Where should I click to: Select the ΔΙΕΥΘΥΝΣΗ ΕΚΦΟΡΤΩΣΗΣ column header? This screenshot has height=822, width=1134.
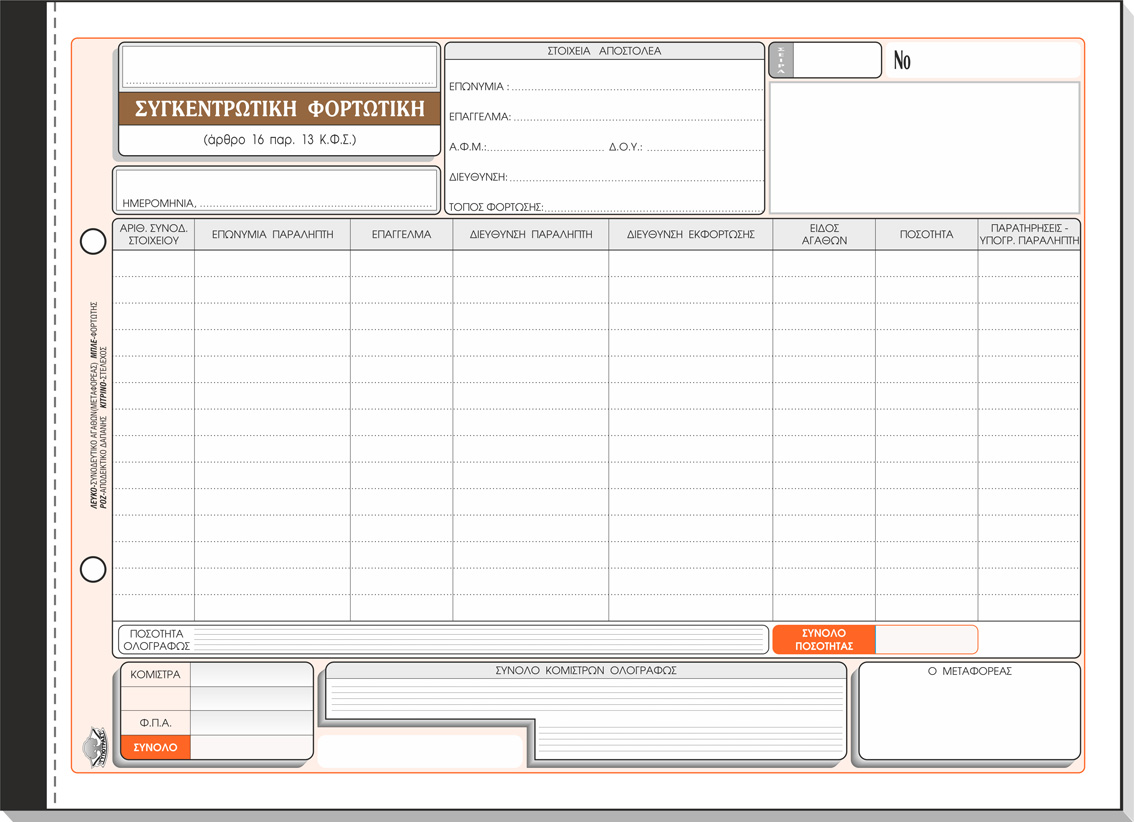[690, 235]
